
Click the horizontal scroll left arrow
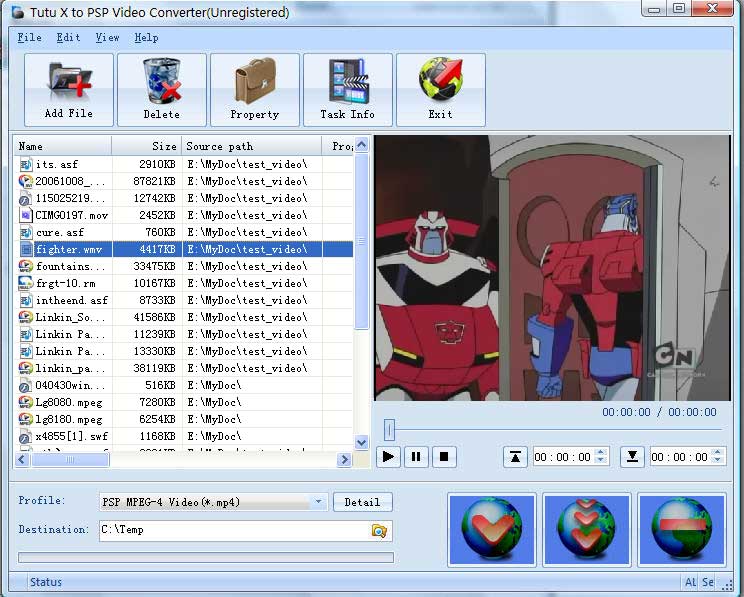[22, 459]
